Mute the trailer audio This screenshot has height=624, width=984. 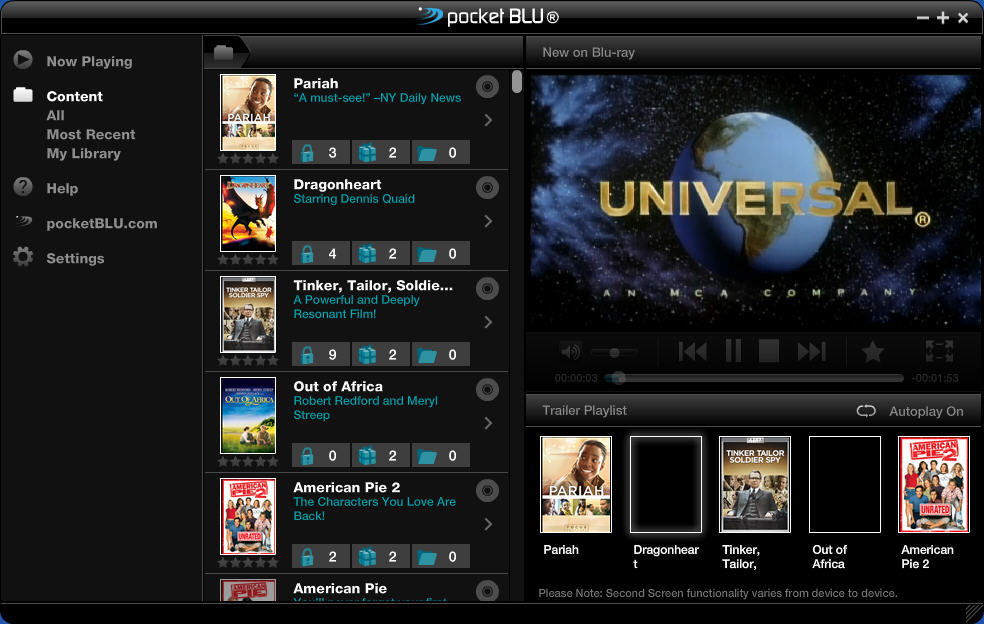pyautogui.click(x=569, y=351)
